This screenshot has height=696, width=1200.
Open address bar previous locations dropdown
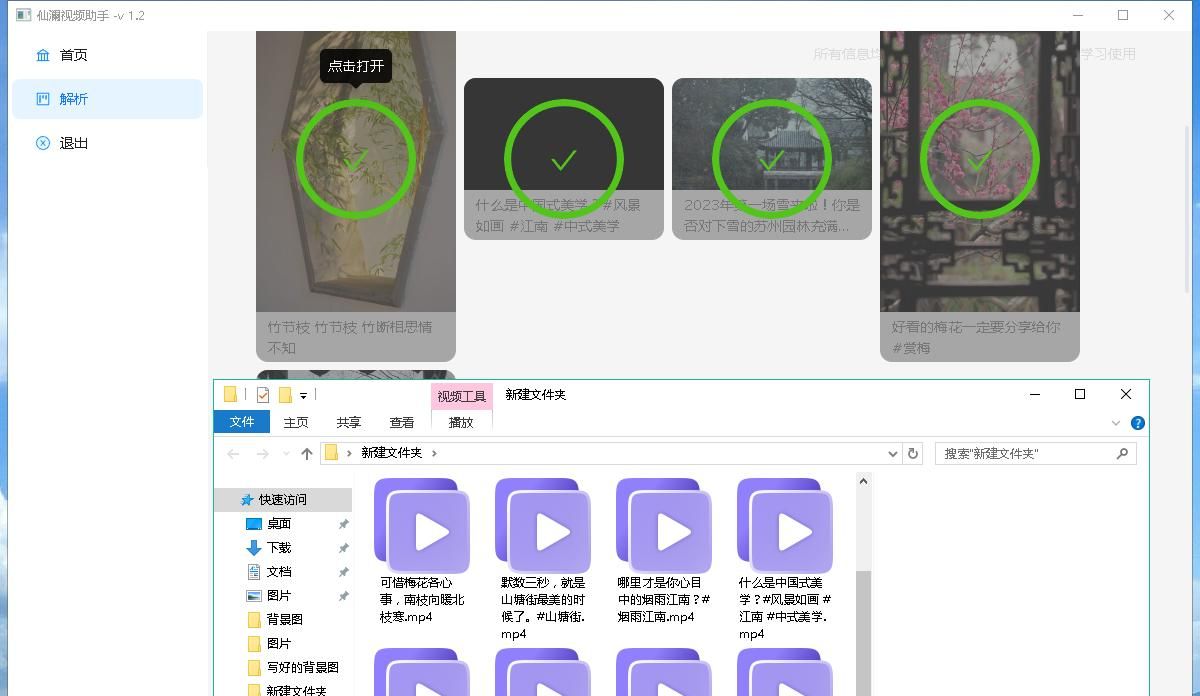click(x=893, y=453)
